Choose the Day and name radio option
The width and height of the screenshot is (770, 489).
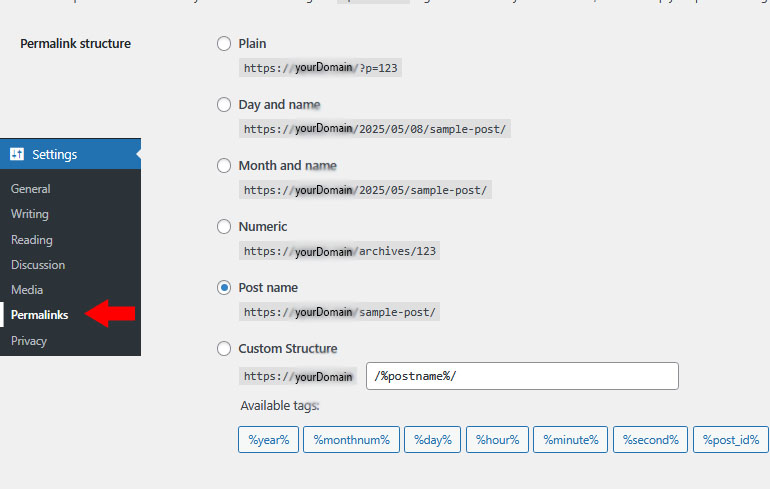224,105
